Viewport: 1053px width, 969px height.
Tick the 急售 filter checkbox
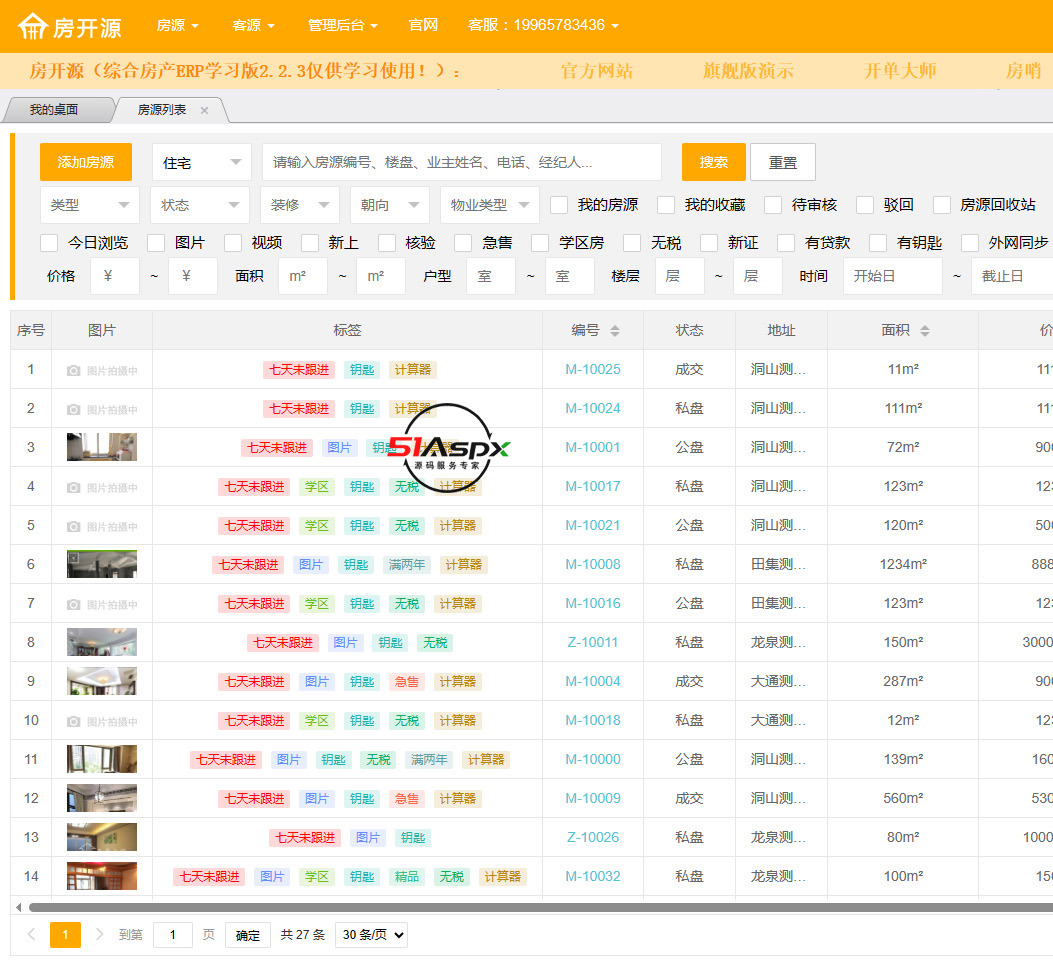click(463, 243)
